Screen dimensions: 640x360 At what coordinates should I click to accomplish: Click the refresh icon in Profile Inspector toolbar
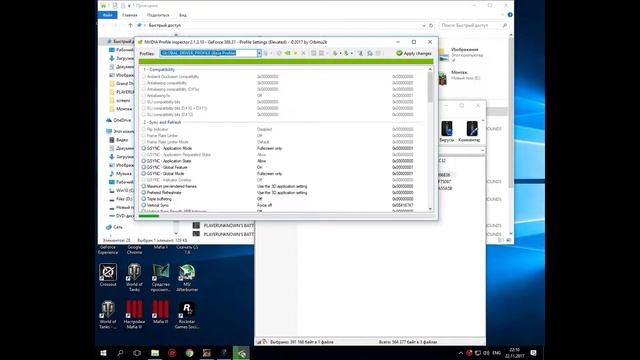pyautogui.click(x=279, y=53)
